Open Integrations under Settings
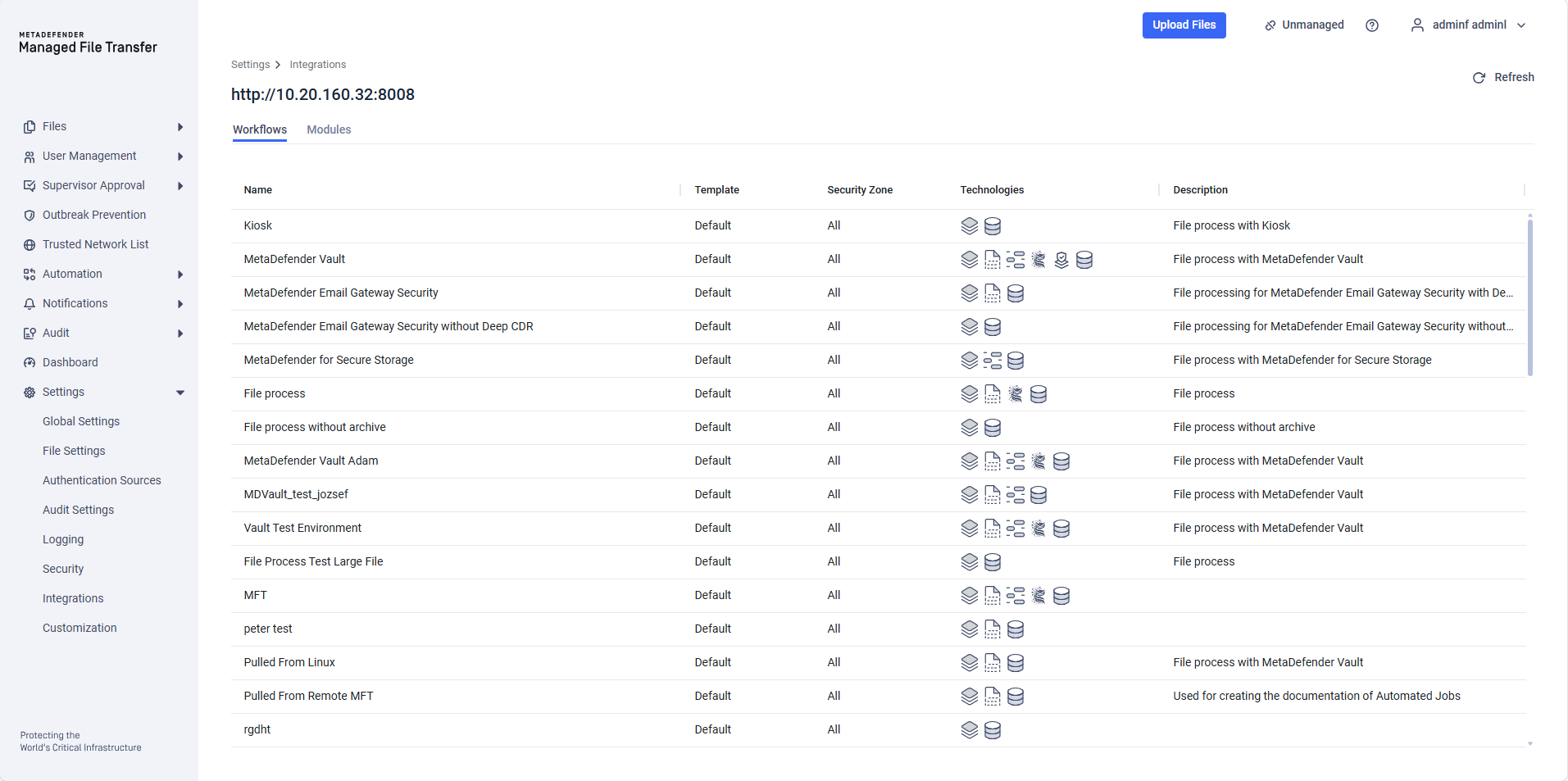Image resolution: width=1568 pixels, height=781 pixels. pyautogui.click(x=72, y=598)
